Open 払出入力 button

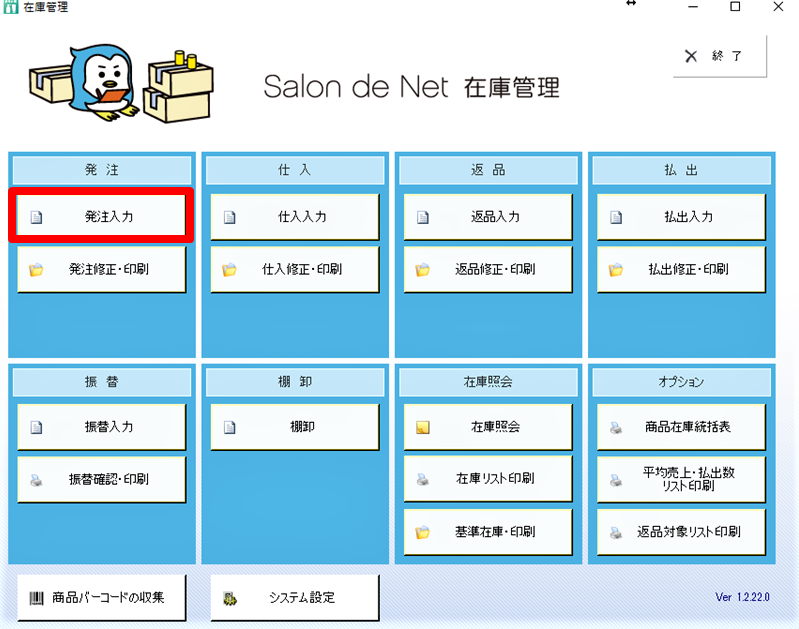pyautogui.click(x=681, y=217)
